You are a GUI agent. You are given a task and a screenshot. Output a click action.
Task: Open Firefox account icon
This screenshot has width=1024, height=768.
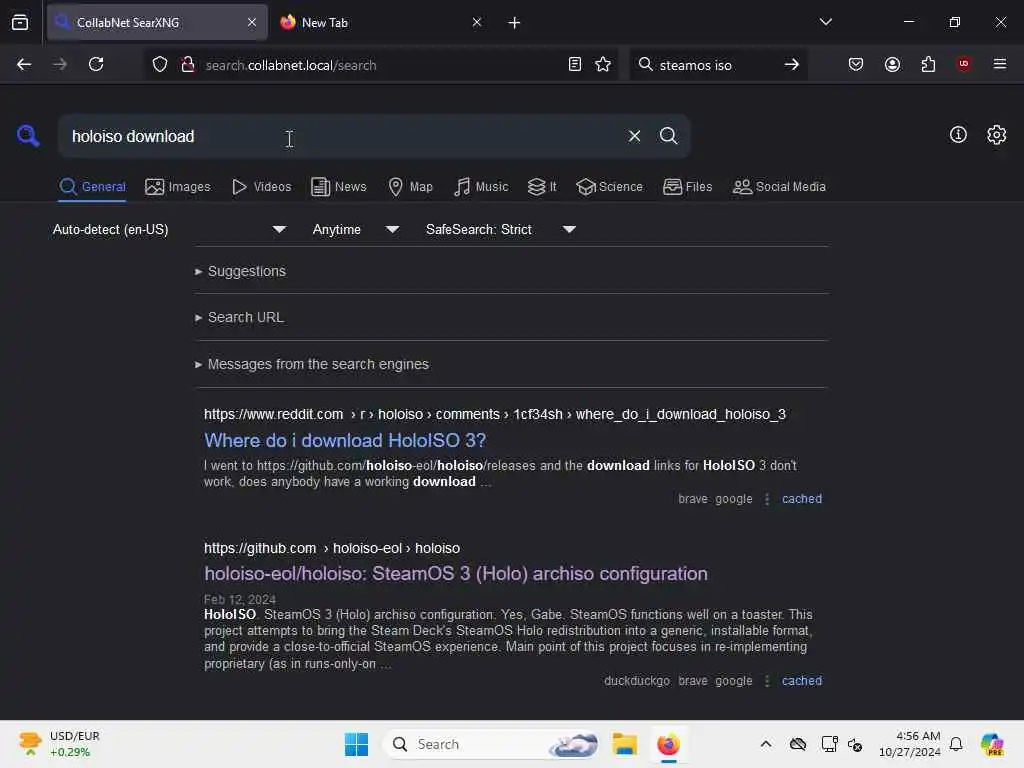click(x=892, y=65)
